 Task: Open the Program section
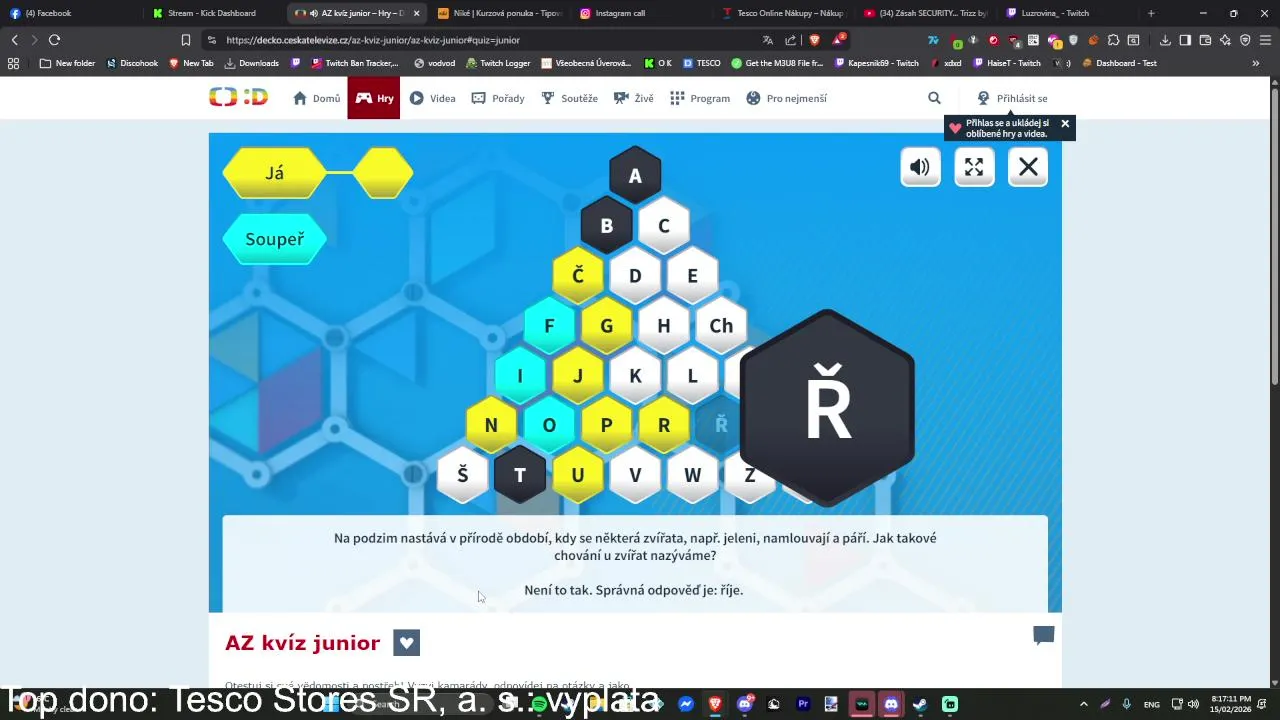(x=700, y=98)
